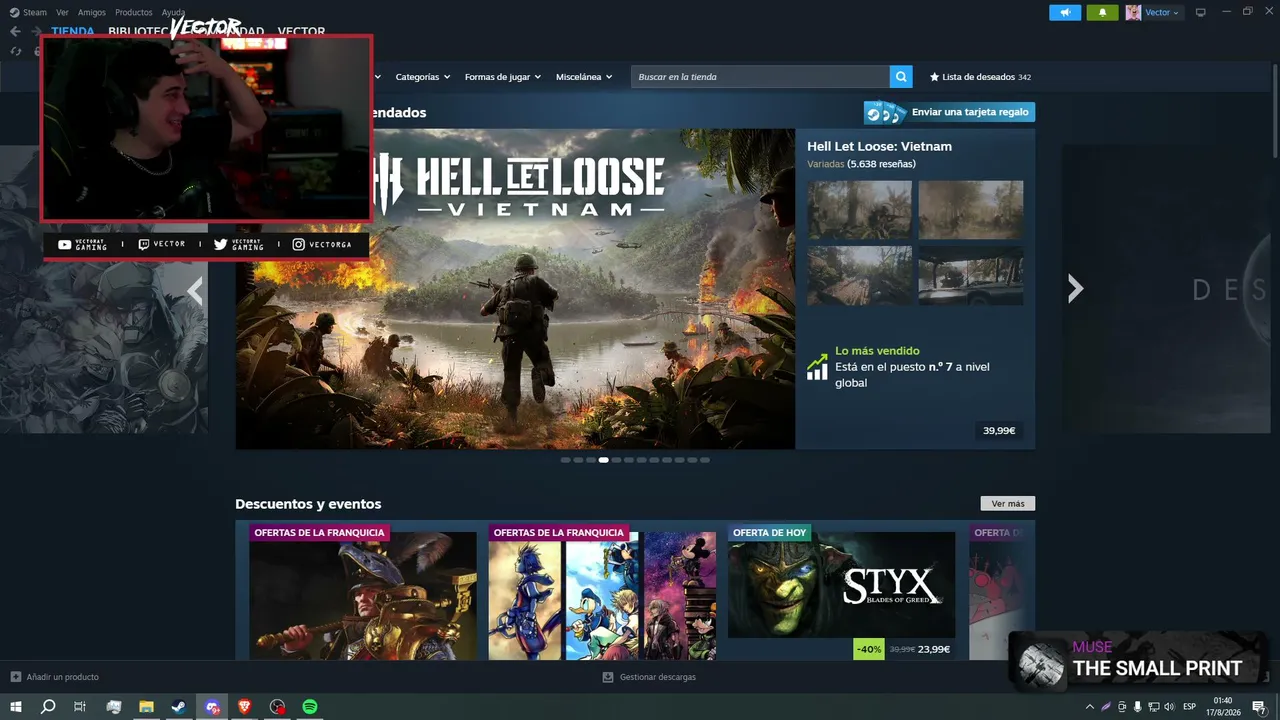Image resolution: width=1280 pixels, height=720 pixels.
Task: Expand the Categorías dropdown
Action: click(423, 77)
